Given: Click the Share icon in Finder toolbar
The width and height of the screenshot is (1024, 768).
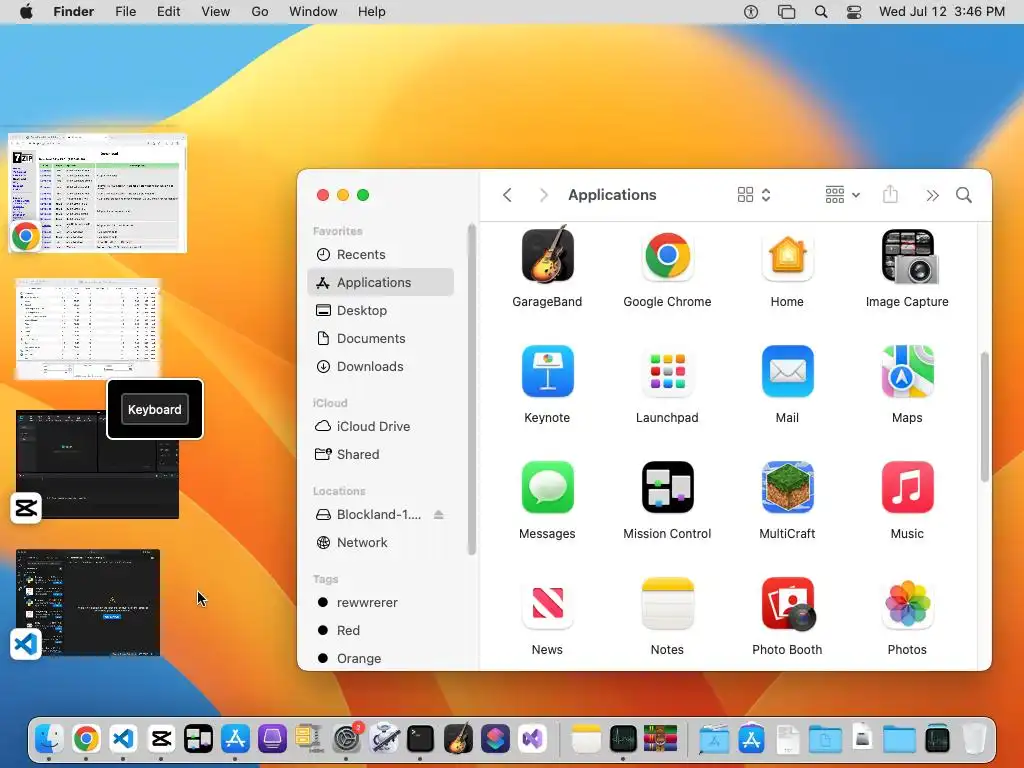Looking at the screenshot, I should [x=890, y=194].
